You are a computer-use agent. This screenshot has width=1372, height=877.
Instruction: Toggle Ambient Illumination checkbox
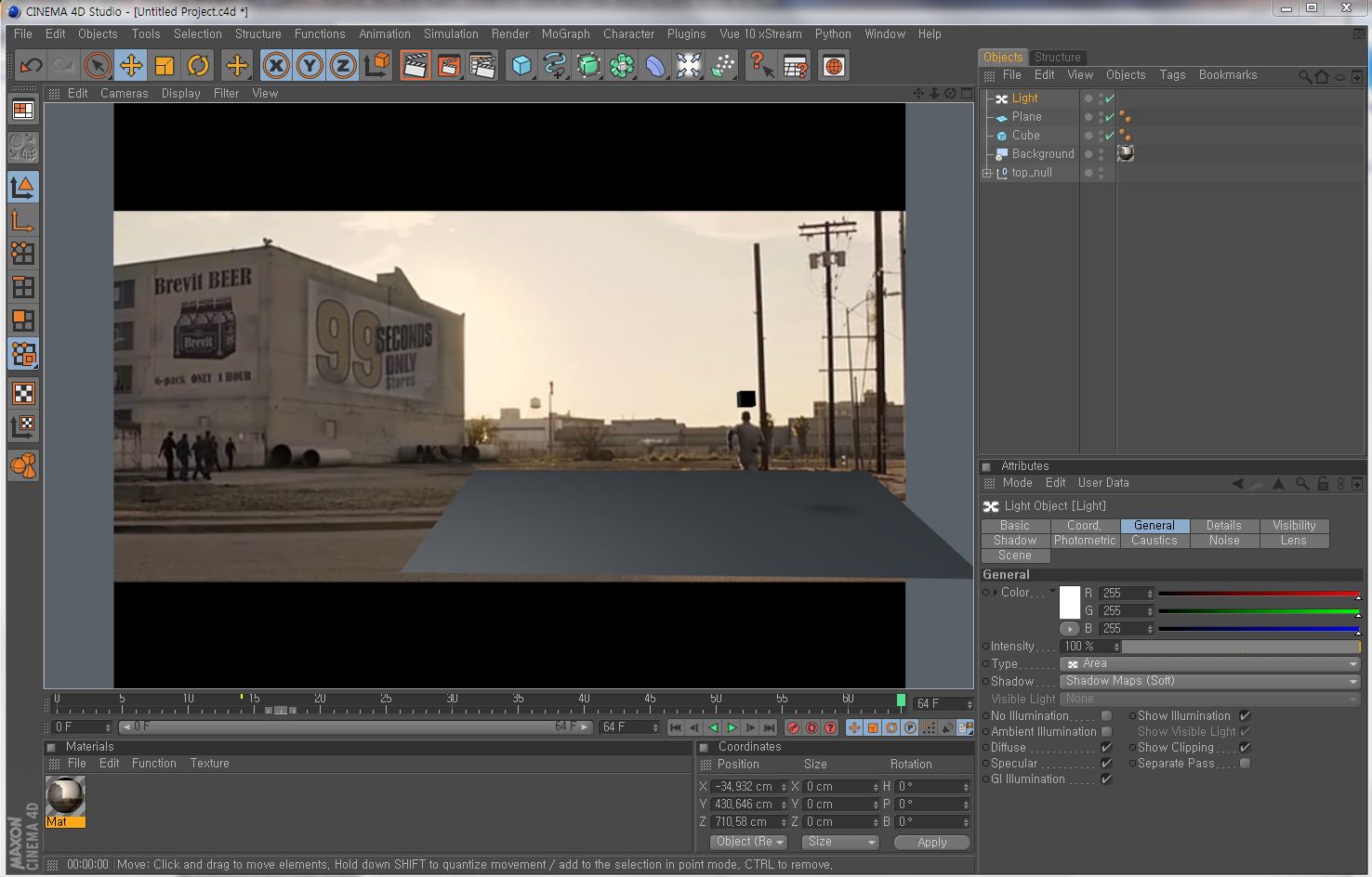[x=1106, y=732]
